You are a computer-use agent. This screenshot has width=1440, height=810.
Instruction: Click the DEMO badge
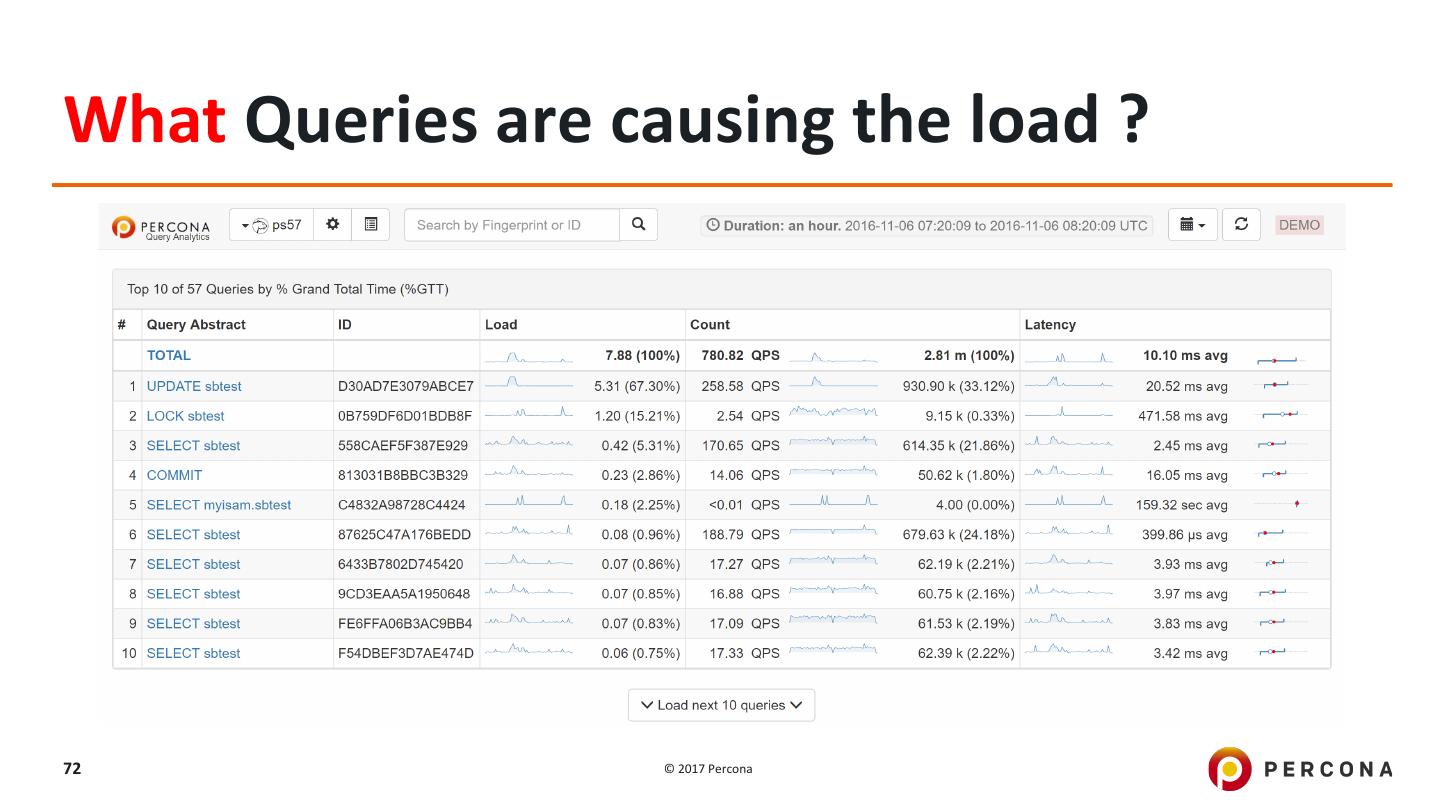coord(1299,225)
